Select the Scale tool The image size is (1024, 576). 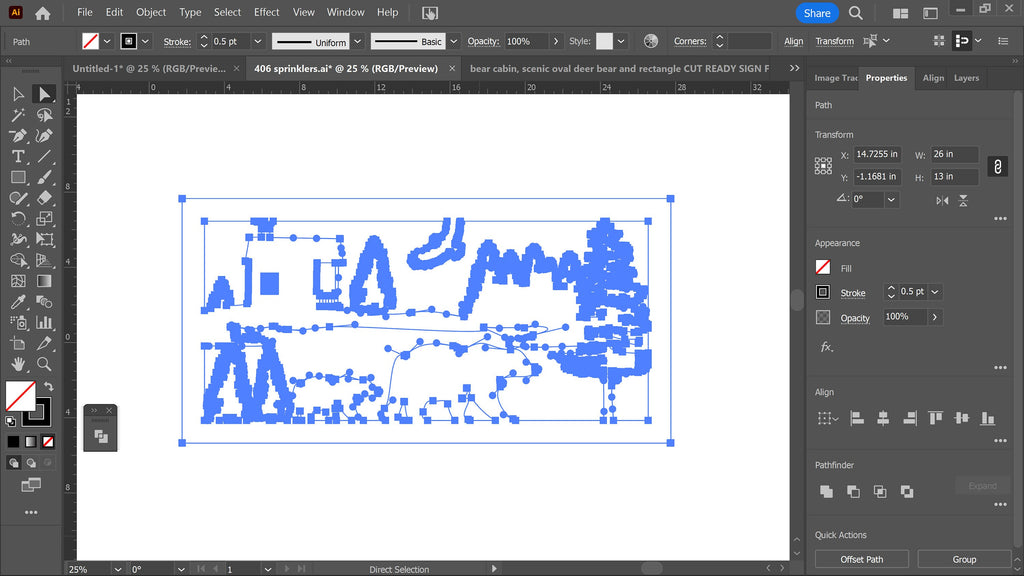click(44, 219)
